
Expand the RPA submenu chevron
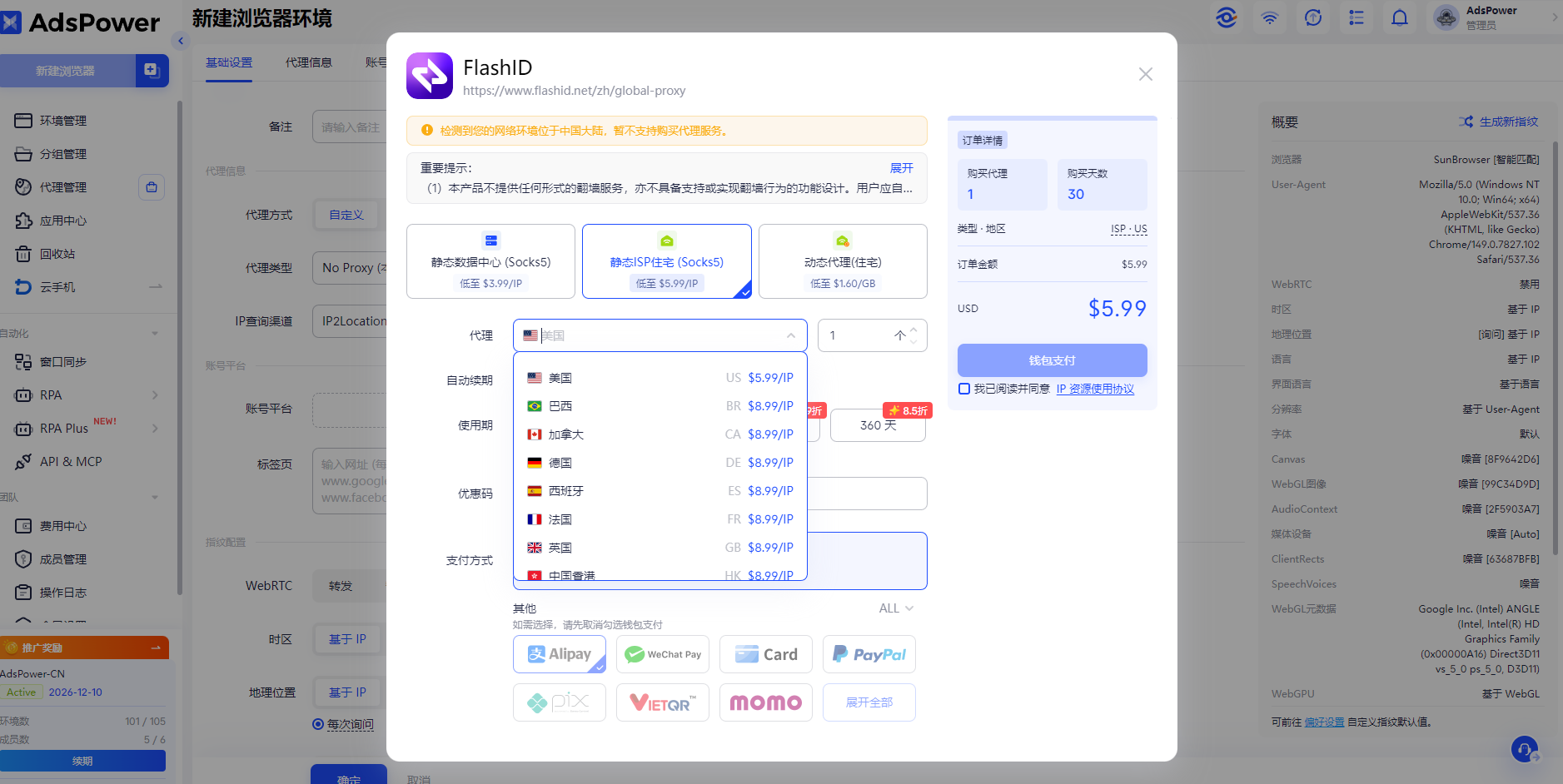tap(155, 395)
